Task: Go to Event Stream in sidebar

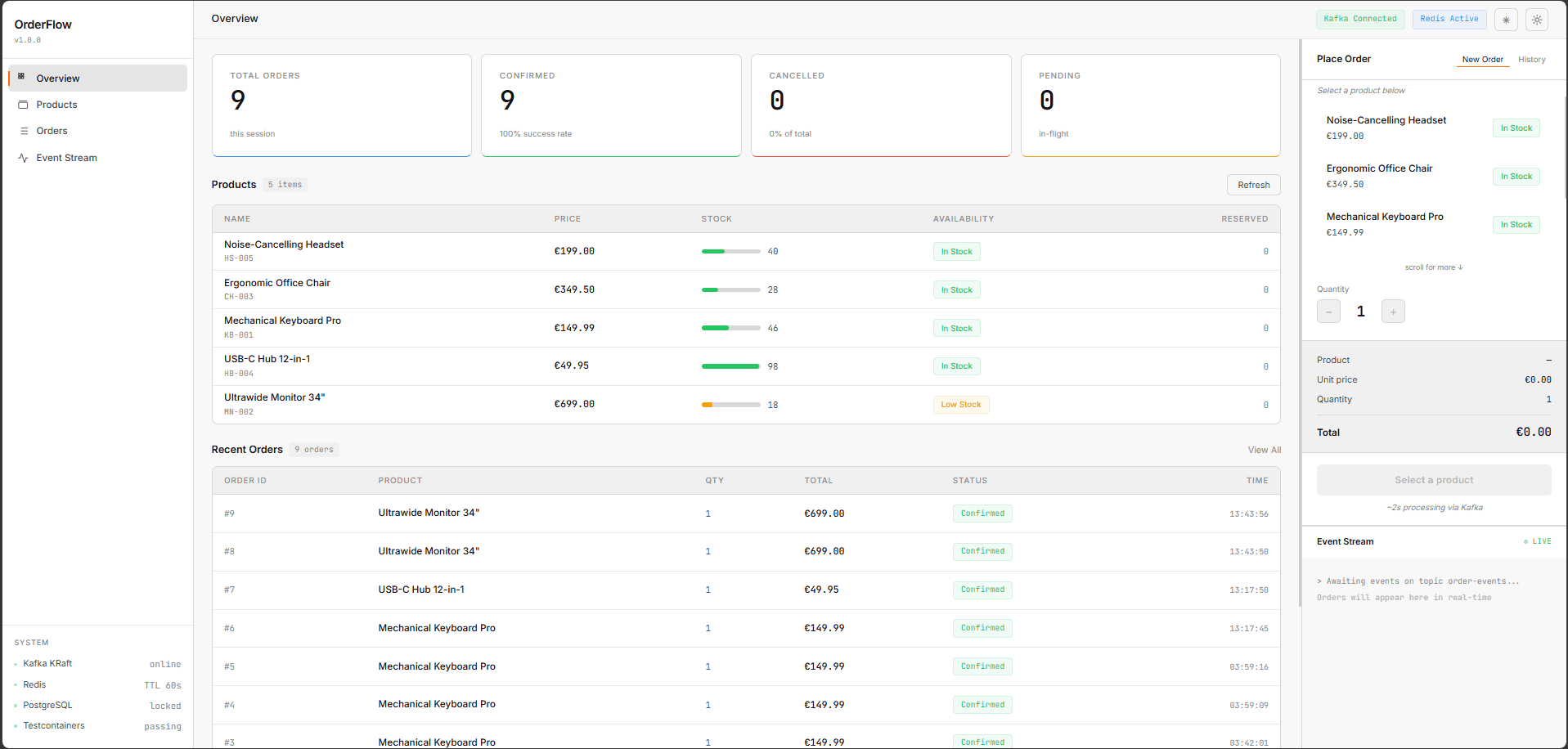Action: (98, 158)
